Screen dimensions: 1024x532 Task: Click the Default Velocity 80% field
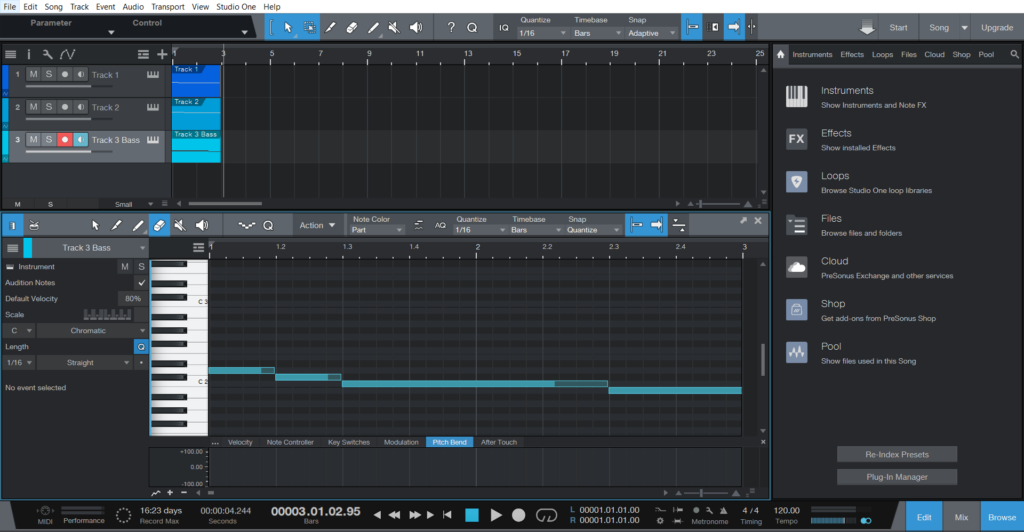[x=133, y=299]
